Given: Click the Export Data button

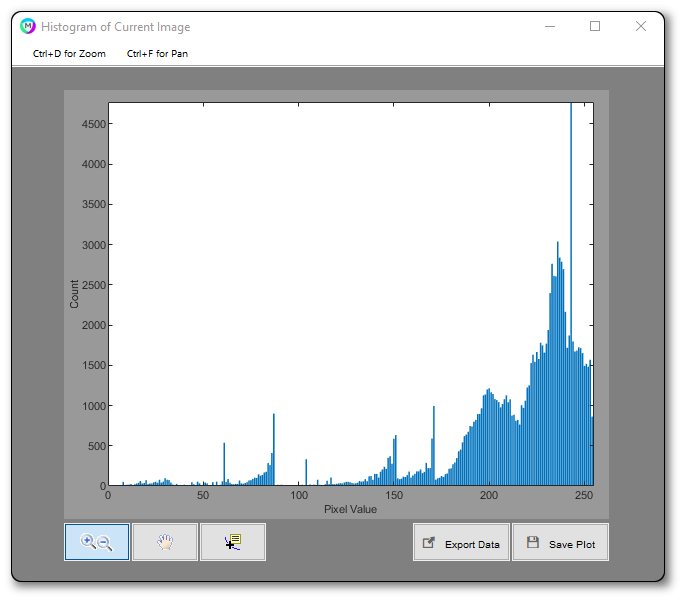Looking at the screenshot, I should [462, 542].
